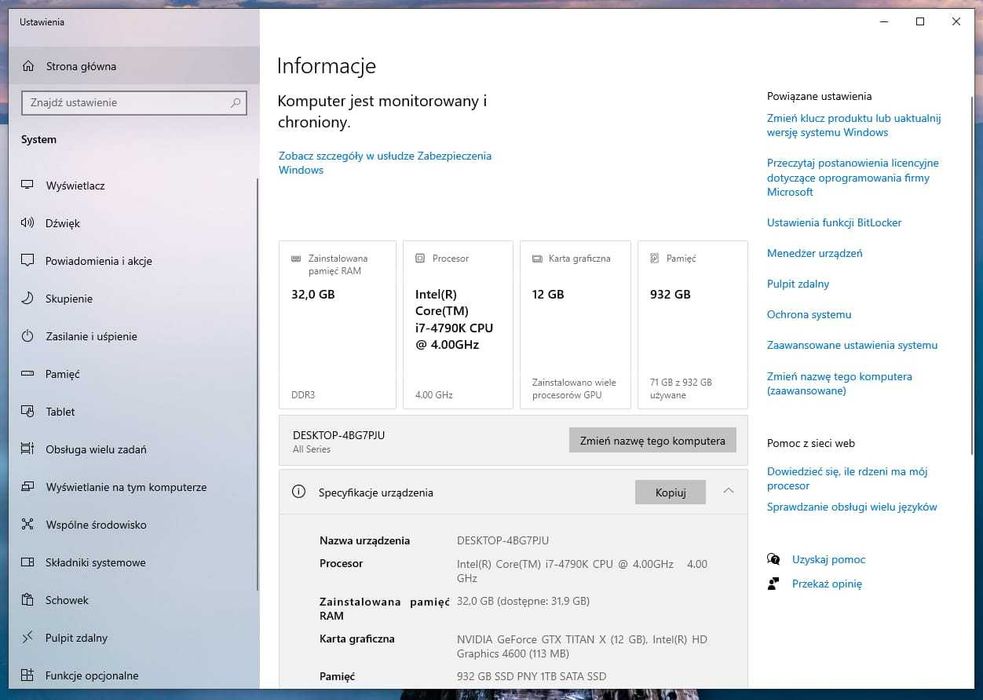
Task: Click the Uzyskaj pomoc chat icon
Action: click(774, 559)
